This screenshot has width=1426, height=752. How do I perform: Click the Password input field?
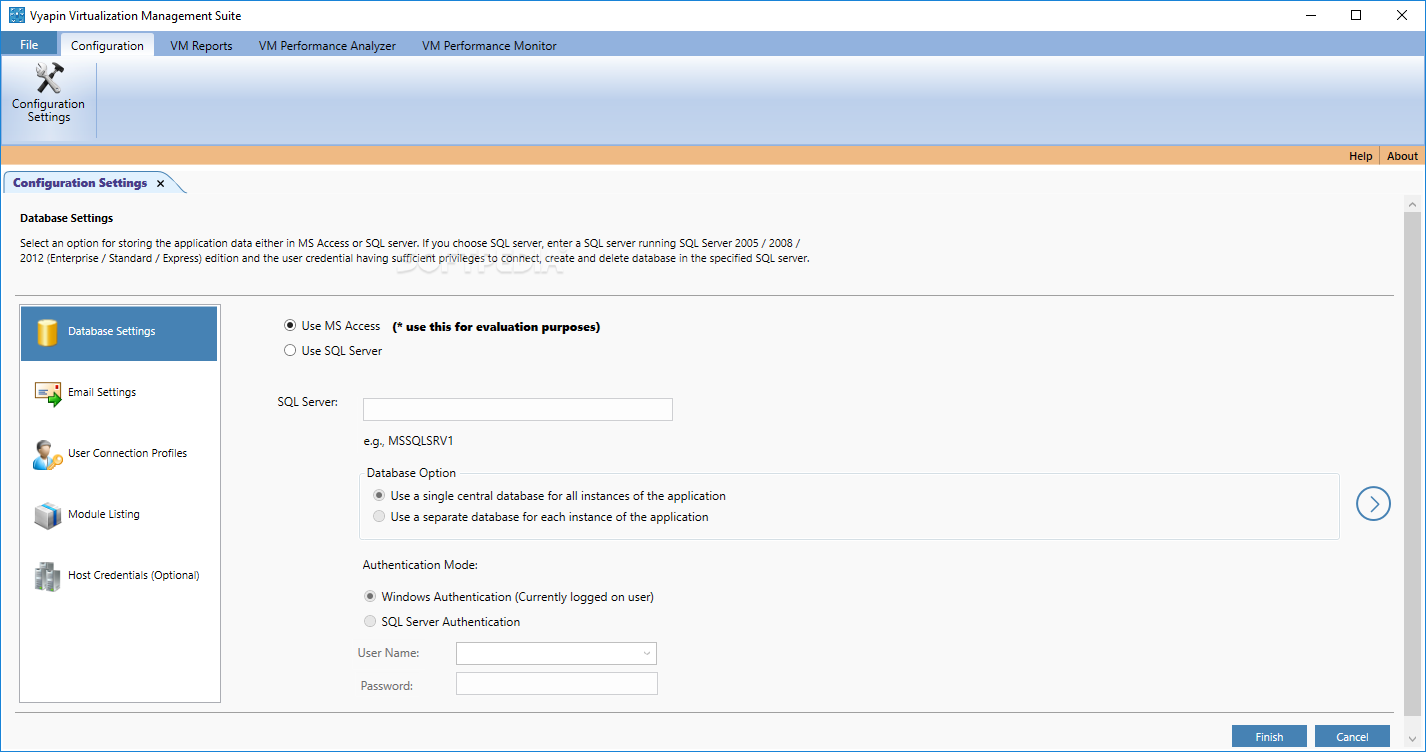coord(557,684)
